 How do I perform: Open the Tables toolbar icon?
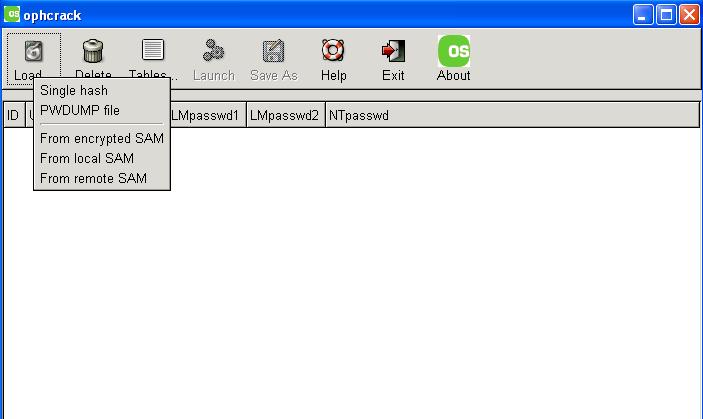coord(153,51)
